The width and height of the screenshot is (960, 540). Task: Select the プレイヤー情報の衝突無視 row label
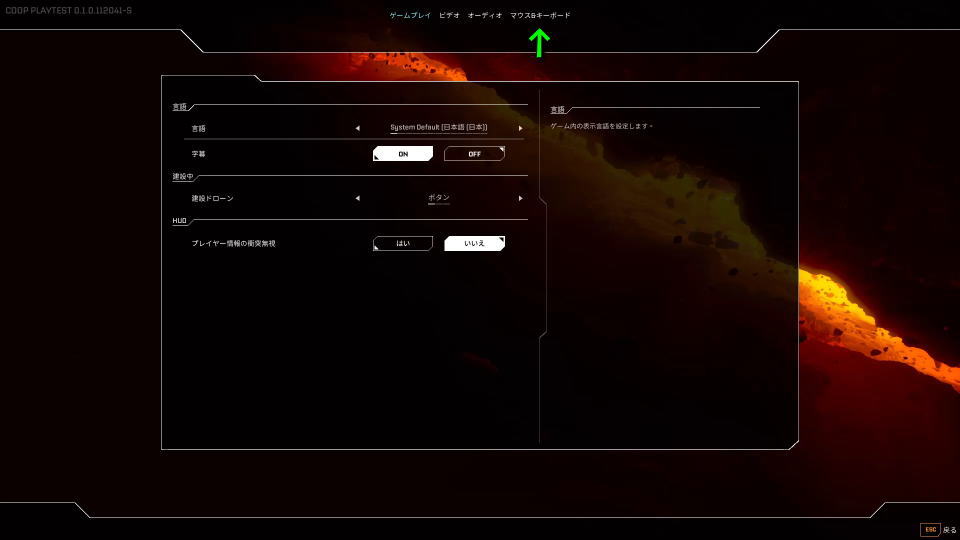pos(233,243)
